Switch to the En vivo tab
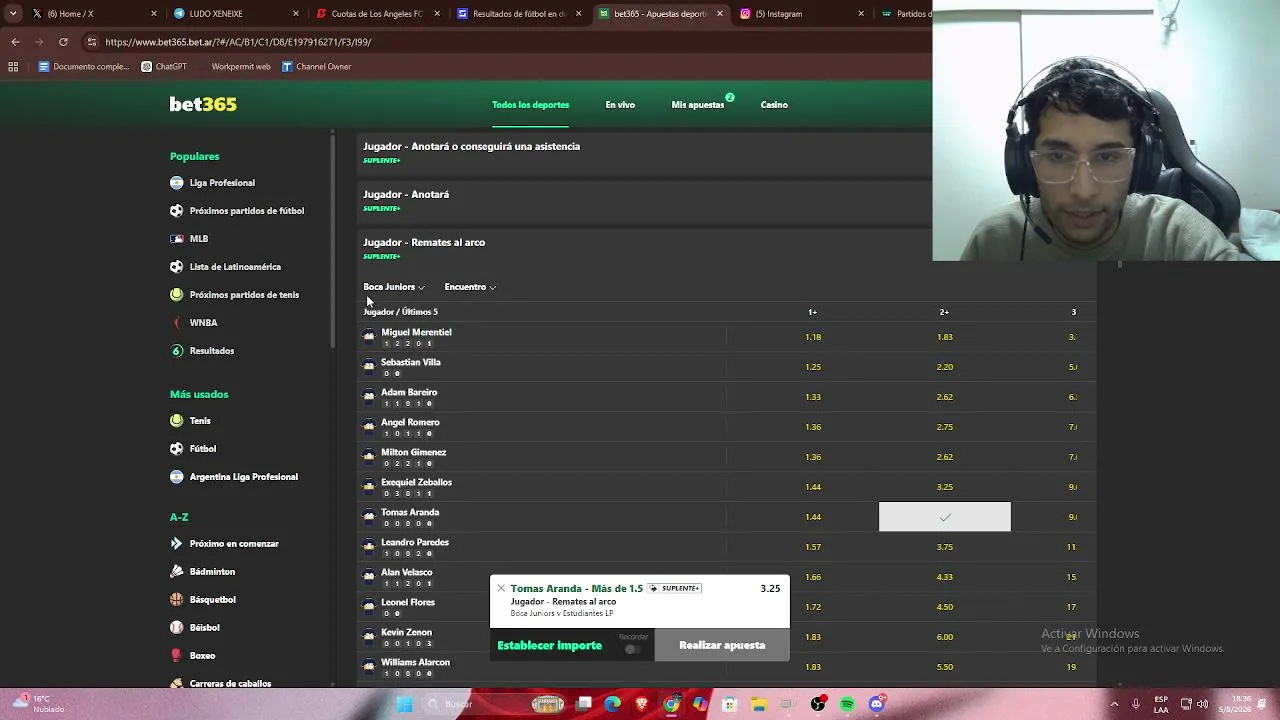The width and height of the screenshot is (1280, 720). point(620,105)
